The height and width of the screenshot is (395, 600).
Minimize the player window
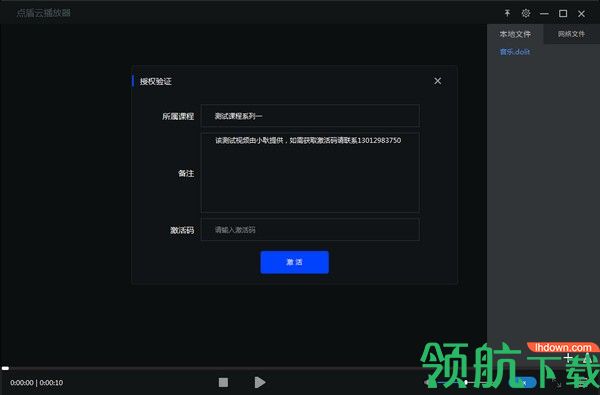click(544, 14)
